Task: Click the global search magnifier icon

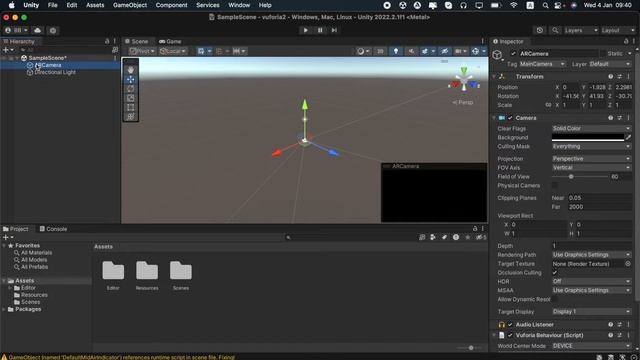Action: point(555,30)
